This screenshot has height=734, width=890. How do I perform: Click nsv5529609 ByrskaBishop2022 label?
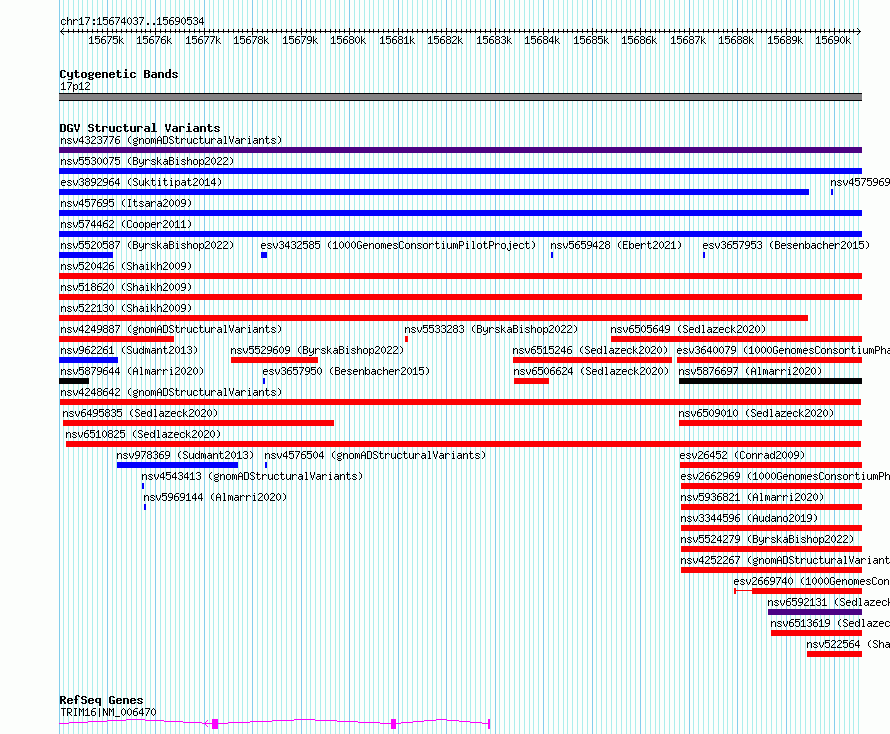(x=317, y=350)
